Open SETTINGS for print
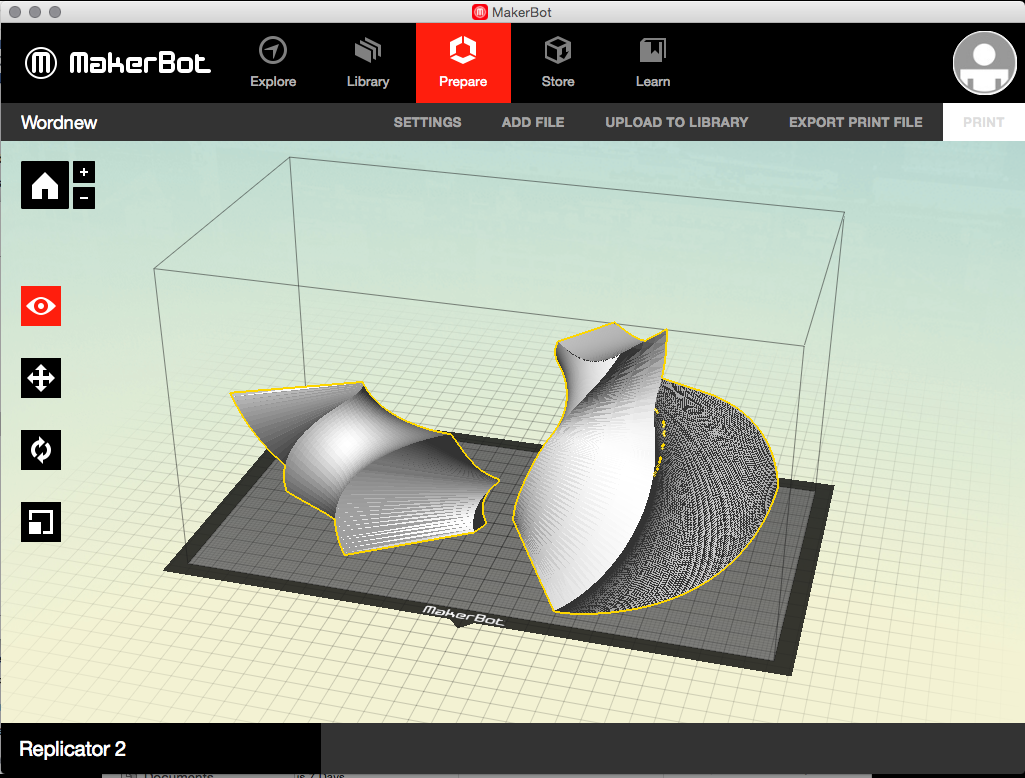The image size is (1025, 778). (428, 122)
